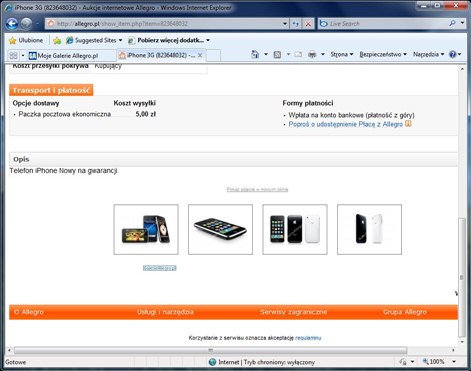Click the vertical scrollbar up arrow
This screenshot has height=371, width=471.
click(x=462, y=69)
